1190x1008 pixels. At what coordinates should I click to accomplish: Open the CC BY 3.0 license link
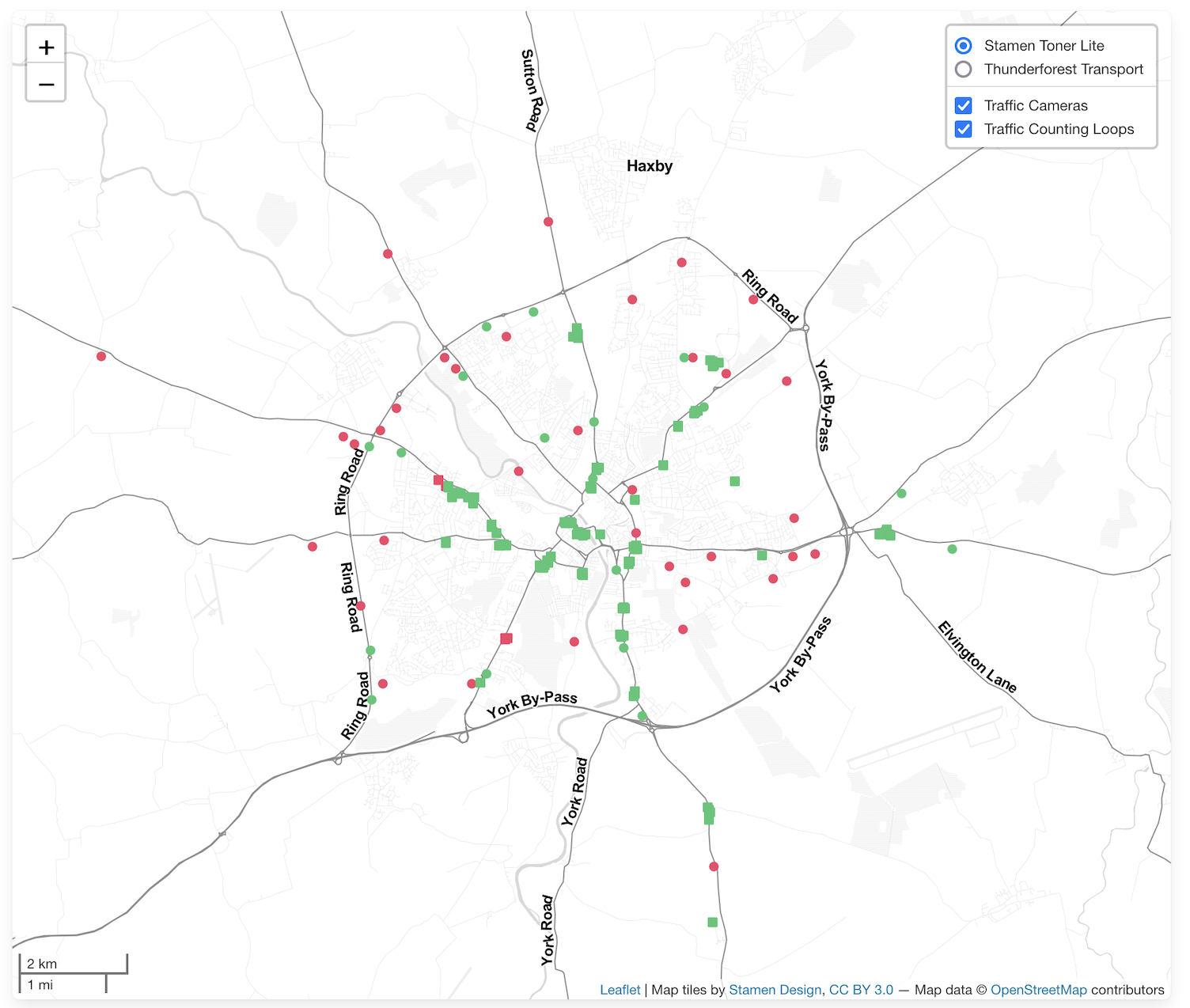tap(861, 990)
